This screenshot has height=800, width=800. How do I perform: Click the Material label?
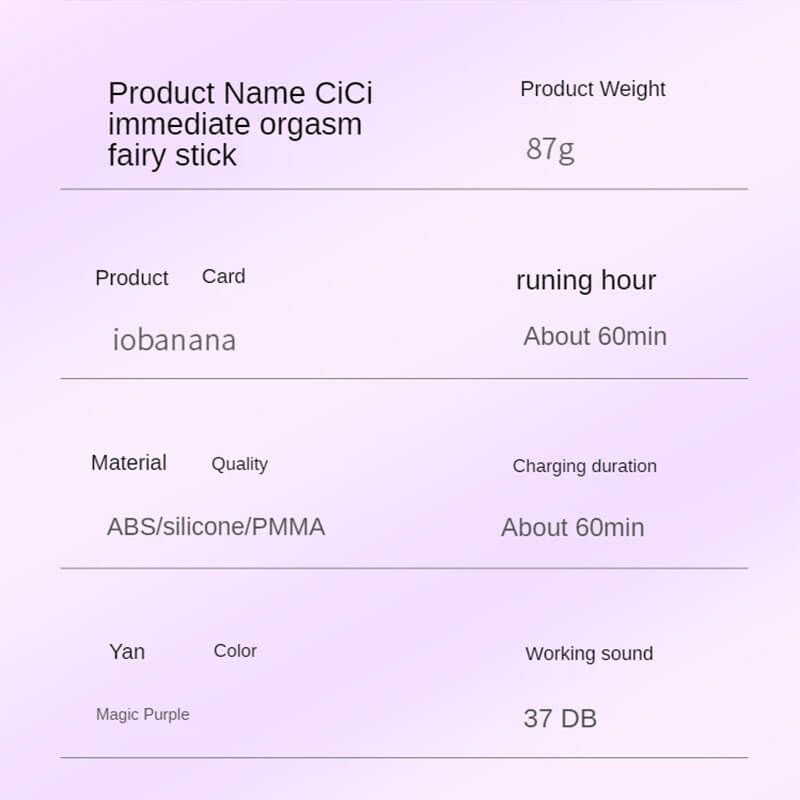tap(129, 463)
